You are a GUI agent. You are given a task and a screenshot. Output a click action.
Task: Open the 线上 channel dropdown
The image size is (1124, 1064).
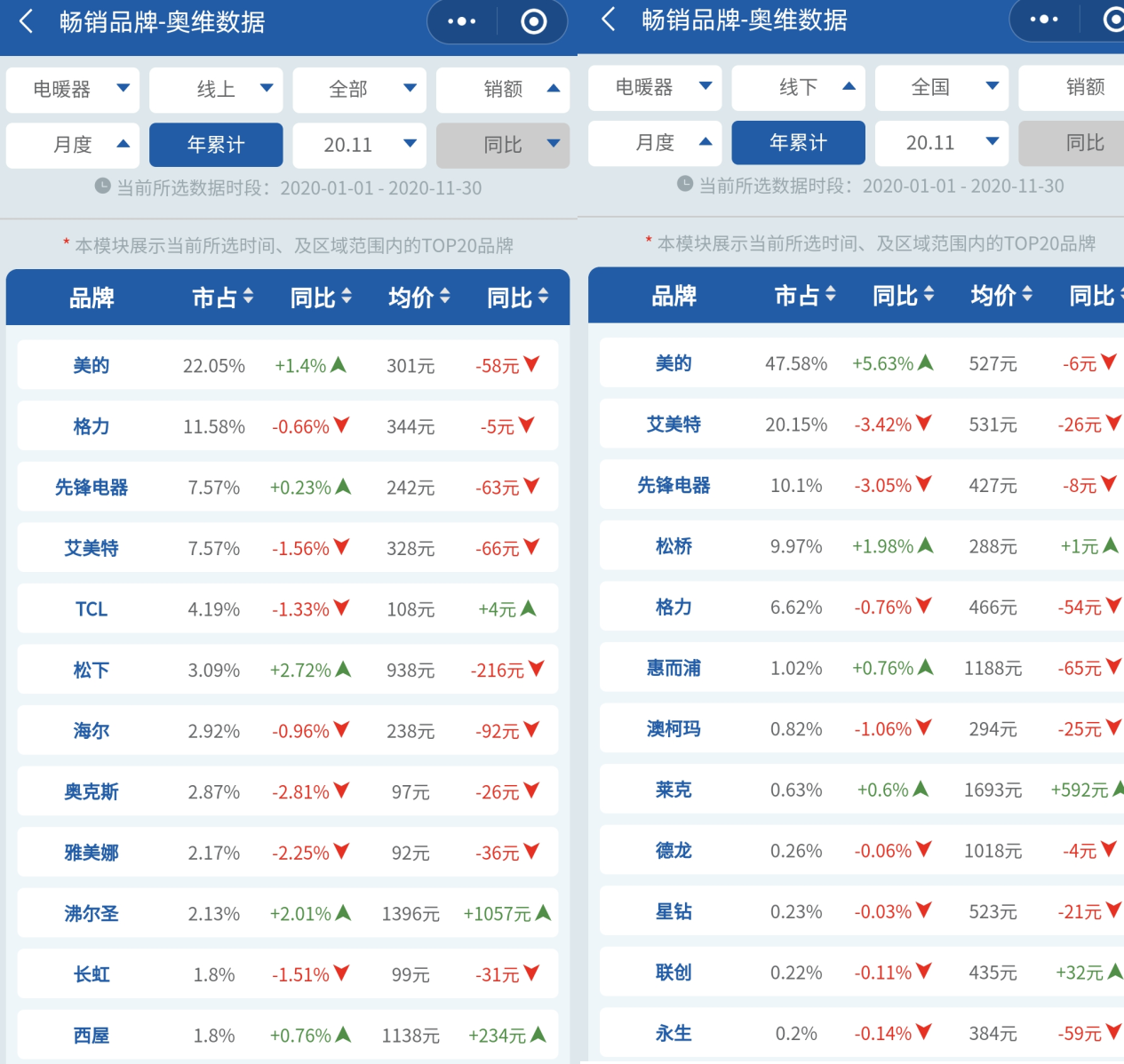tap(216, 90)
